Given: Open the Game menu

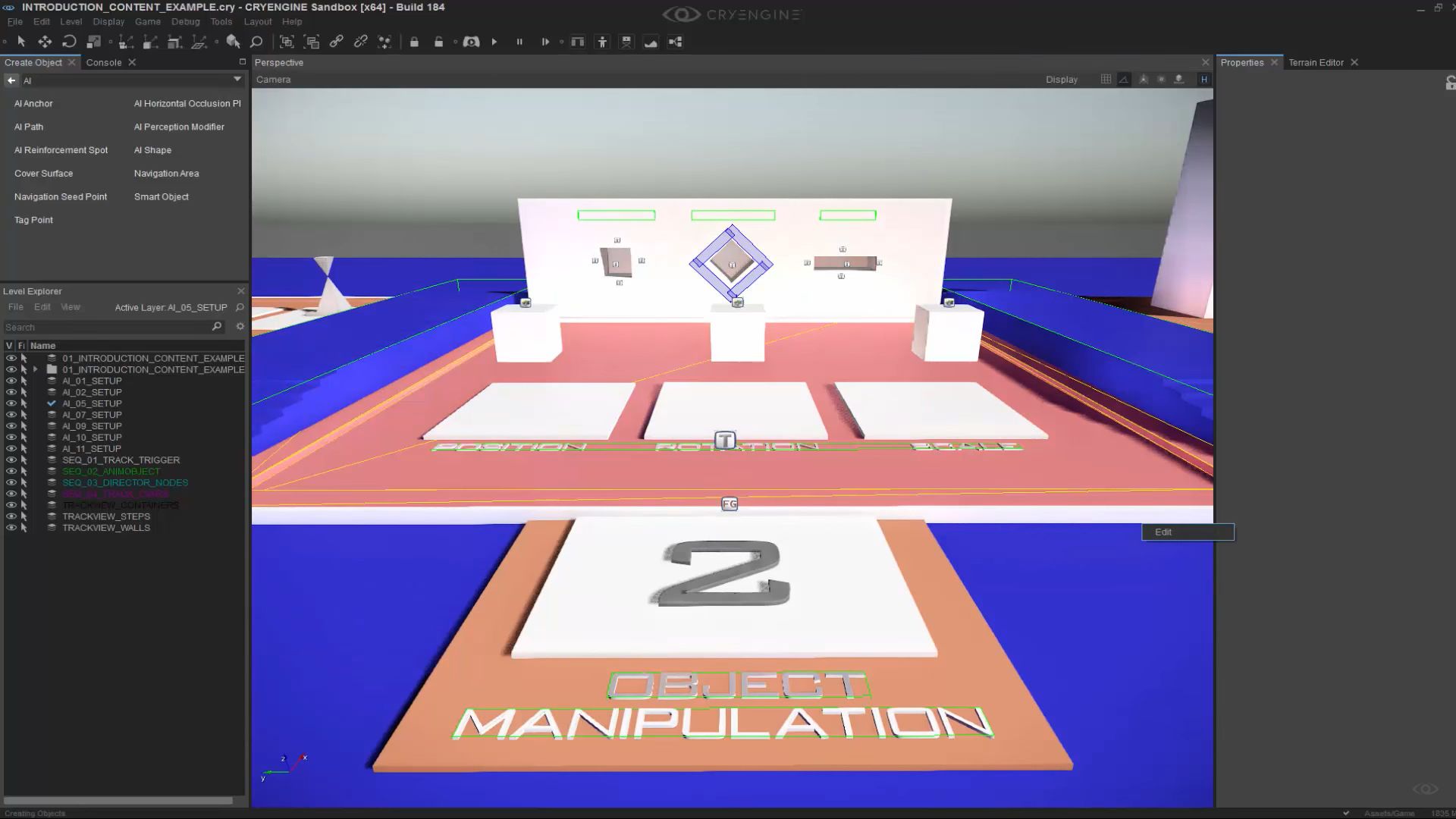Looking at the screenshot, I should point(148,21).
